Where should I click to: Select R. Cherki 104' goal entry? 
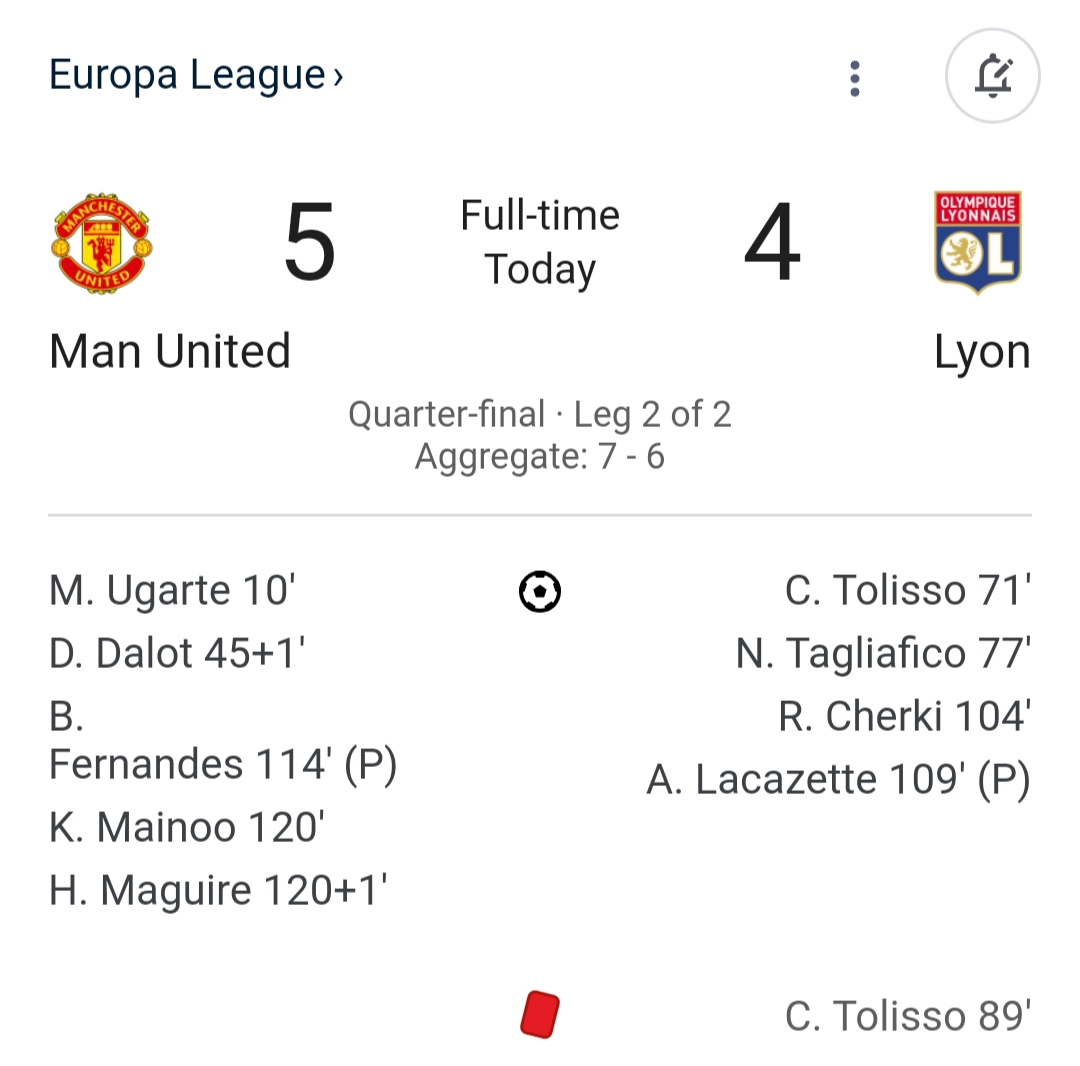tap(904, 717)
